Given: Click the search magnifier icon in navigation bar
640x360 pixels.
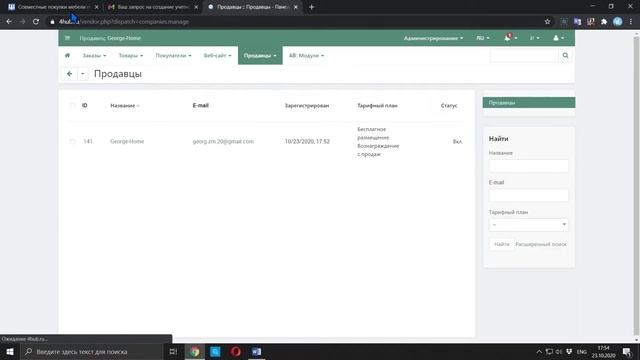Looking at the screenshot, I should 565,56.
